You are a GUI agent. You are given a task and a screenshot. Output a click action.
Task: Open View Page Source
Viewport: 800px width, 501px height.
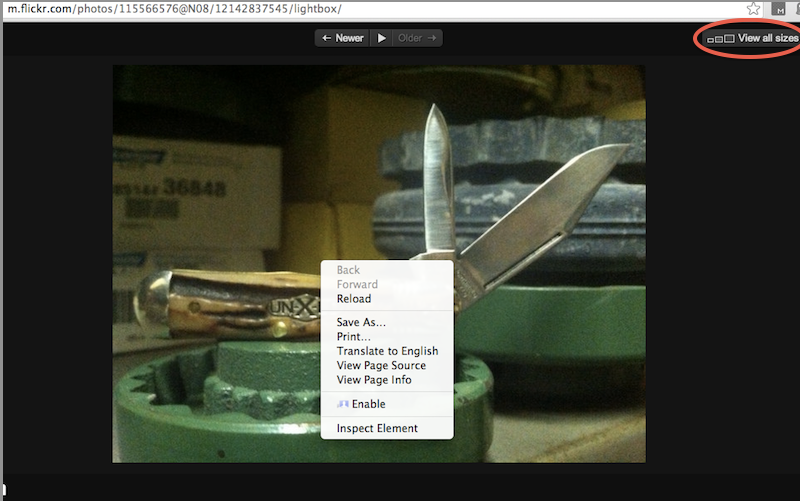pos(387,365)
